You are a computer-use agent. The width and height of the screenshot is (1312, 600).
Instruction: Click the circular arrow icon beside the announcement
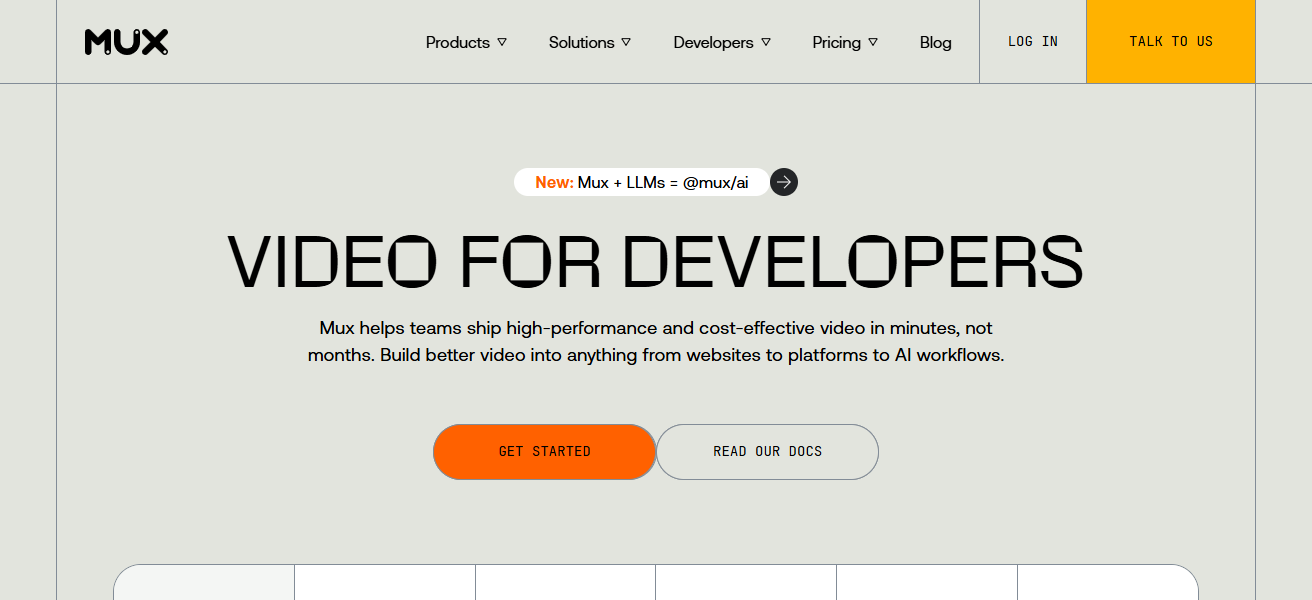pos(784,182)
